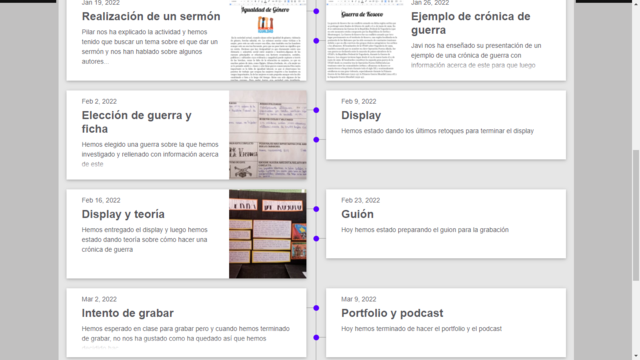Open the 'Display' entry from Feb 9
Image resolution: width=640 pixels, height=360 pixels.
[361, 116]
